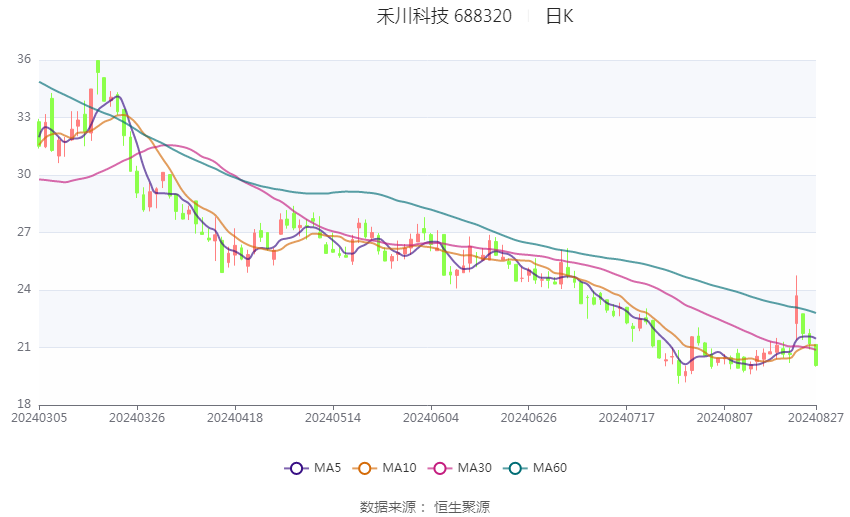Toggle the MA5 legend entry

click(313, 468)
